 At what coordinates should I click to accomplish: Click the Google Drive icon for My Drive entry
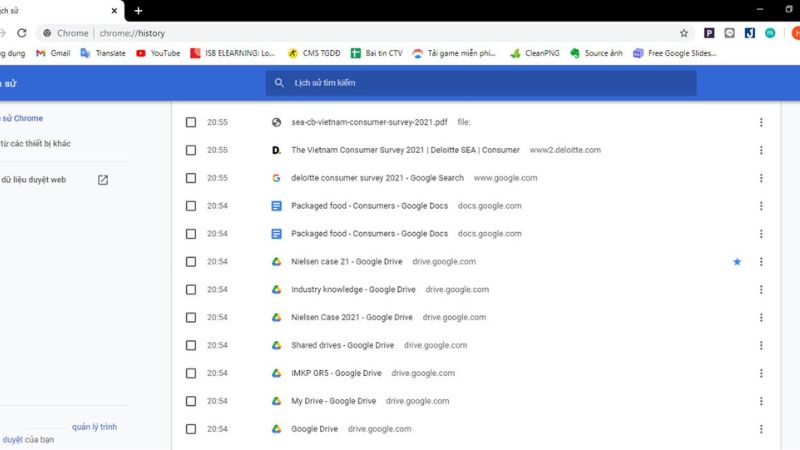[277, 401]
